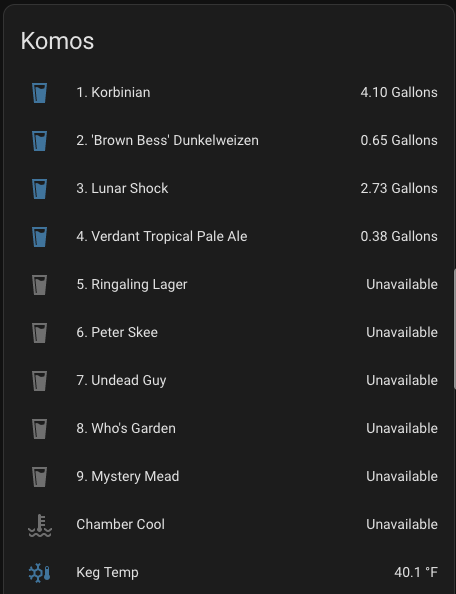Click the Who's Garden cup icon
Viewport: 456px width, 594px height.
coord(39,429)
